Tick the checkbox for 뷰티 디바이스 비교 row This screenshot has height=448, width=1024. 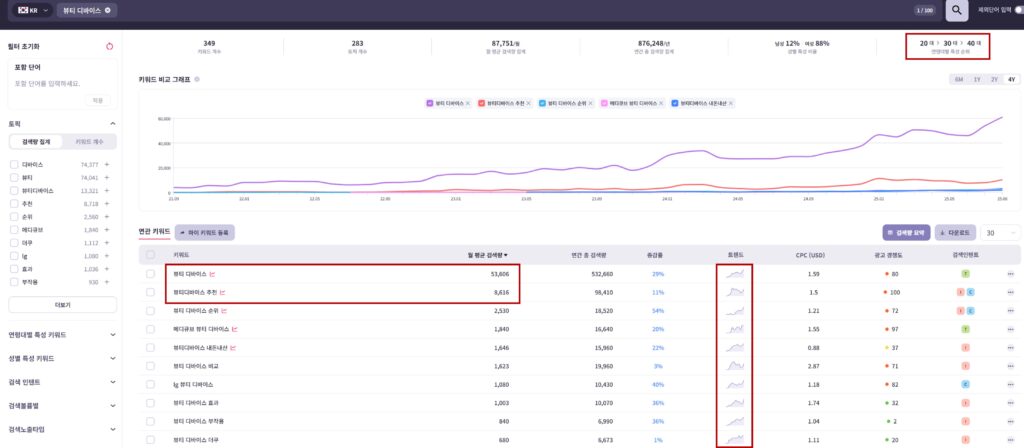[150, 368]
